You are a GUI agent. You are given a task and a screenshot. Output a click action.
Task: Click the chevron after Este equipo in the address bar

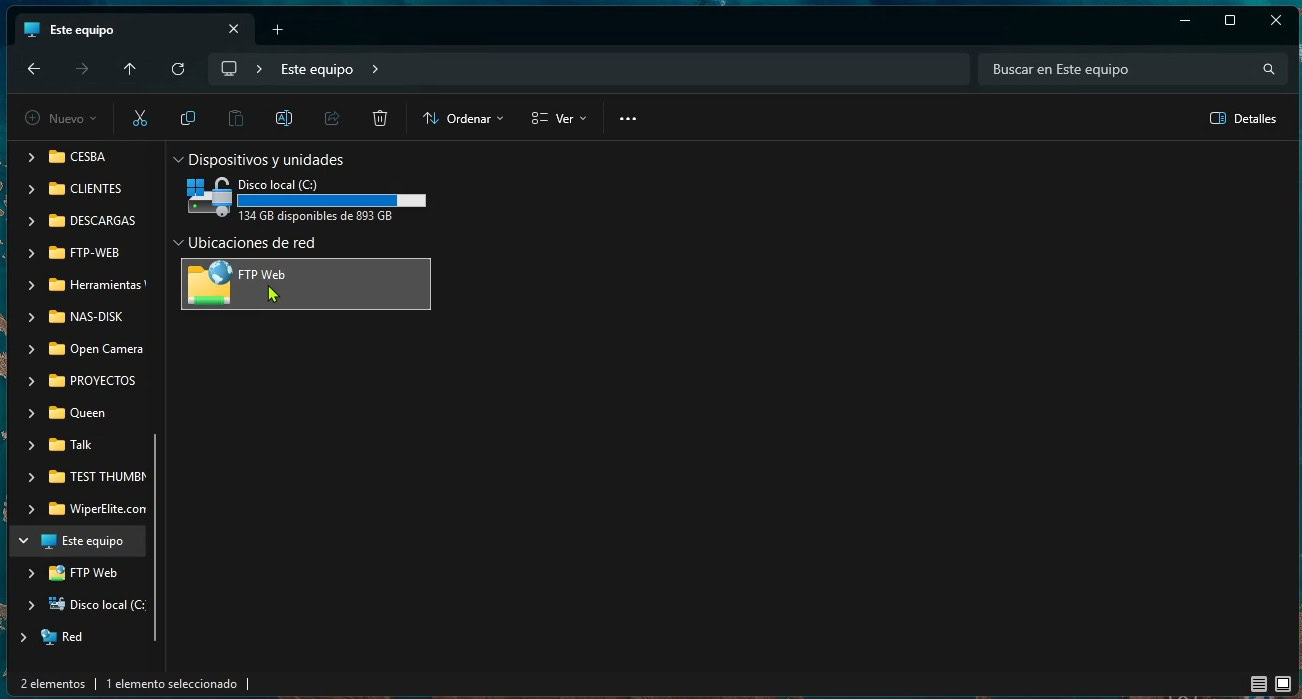pos(375,69)
